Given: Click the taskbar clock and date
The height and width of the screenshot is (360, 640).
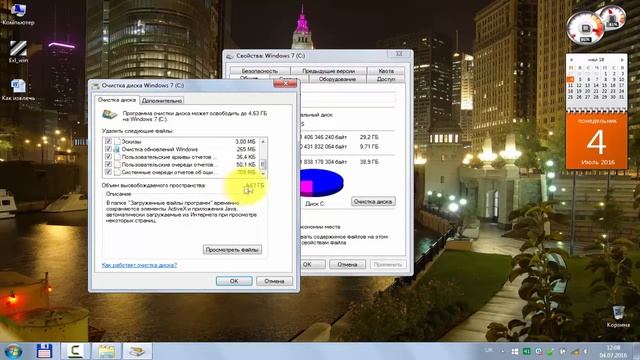Looking at the screenshot, I should [x=613, y=351].
